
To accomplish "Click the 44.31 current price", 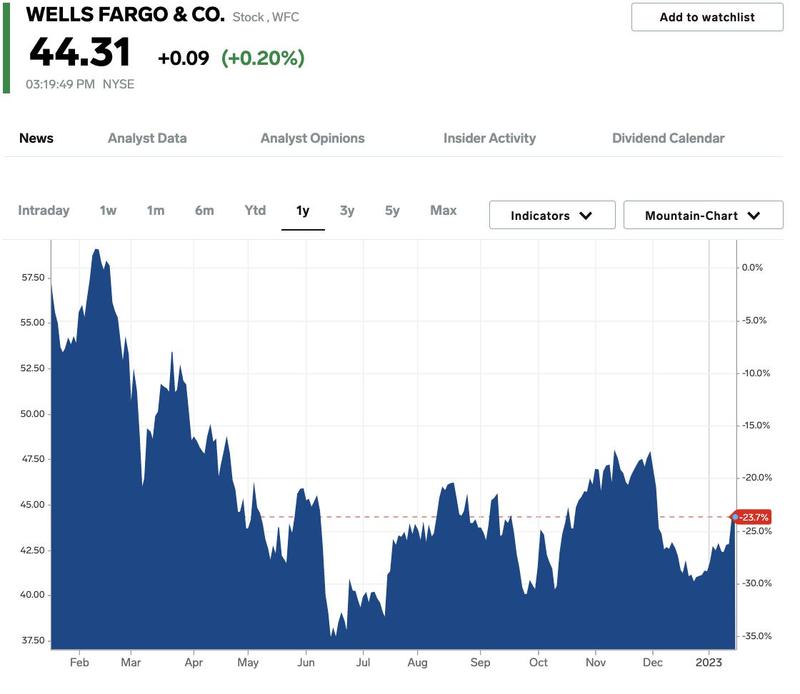I will pyautogui.click(x=80, y=52).
